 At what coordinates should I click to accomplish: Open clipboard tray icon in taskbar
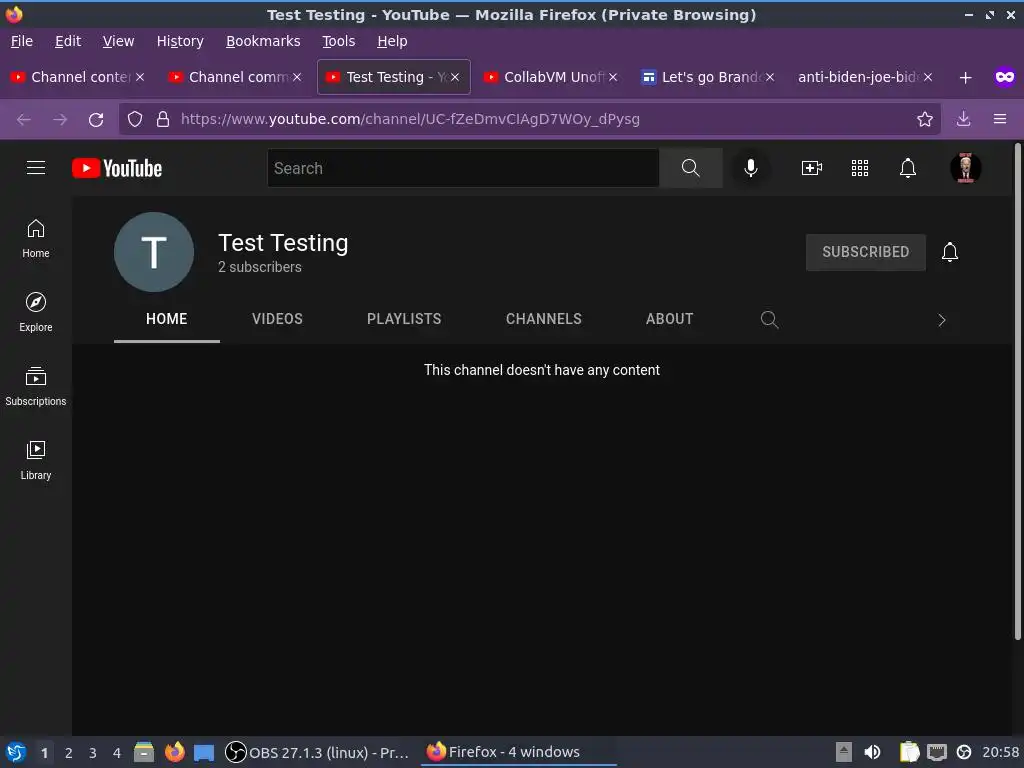(x=909, y=752)
